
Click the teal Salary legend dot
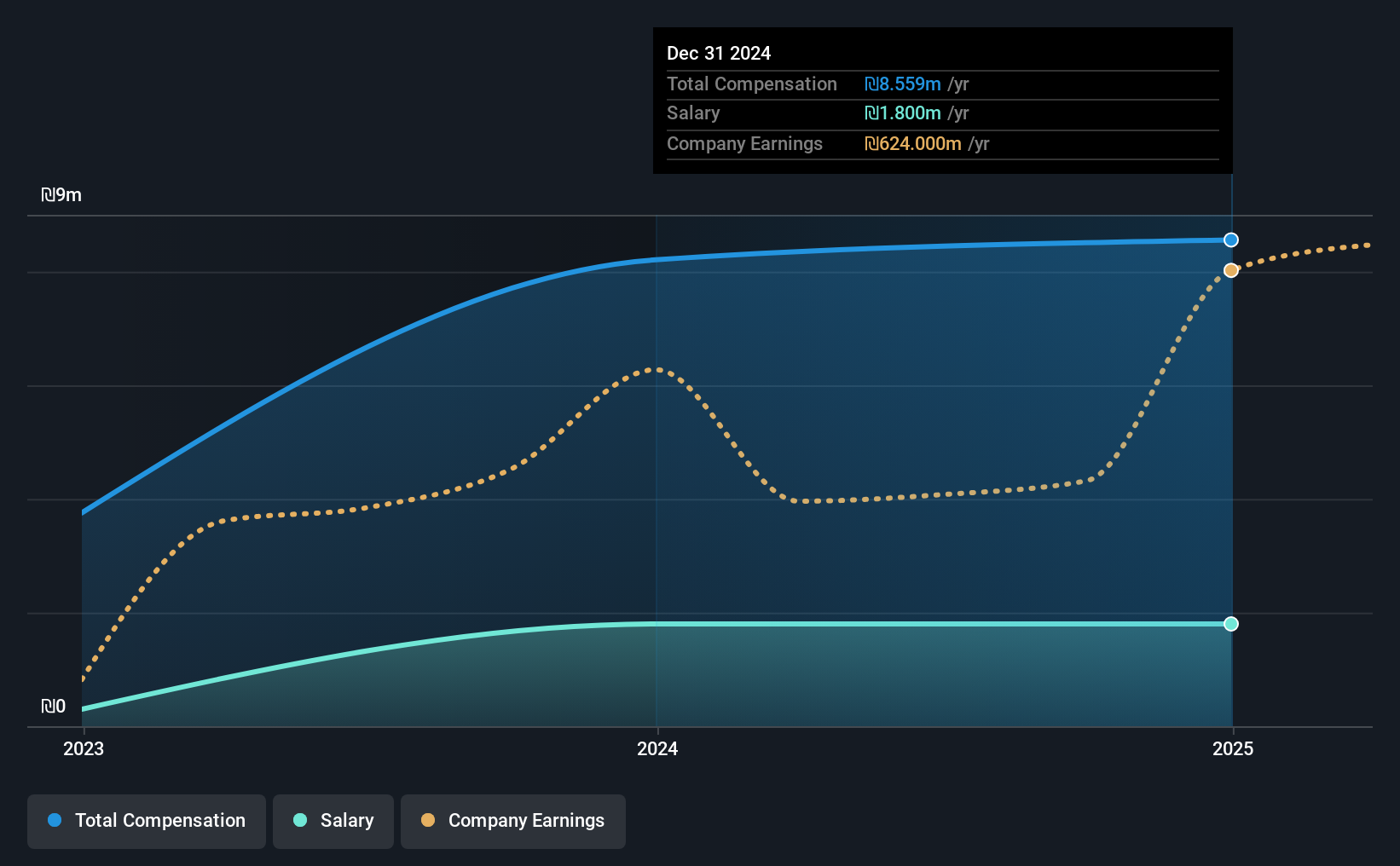point(300,820)
